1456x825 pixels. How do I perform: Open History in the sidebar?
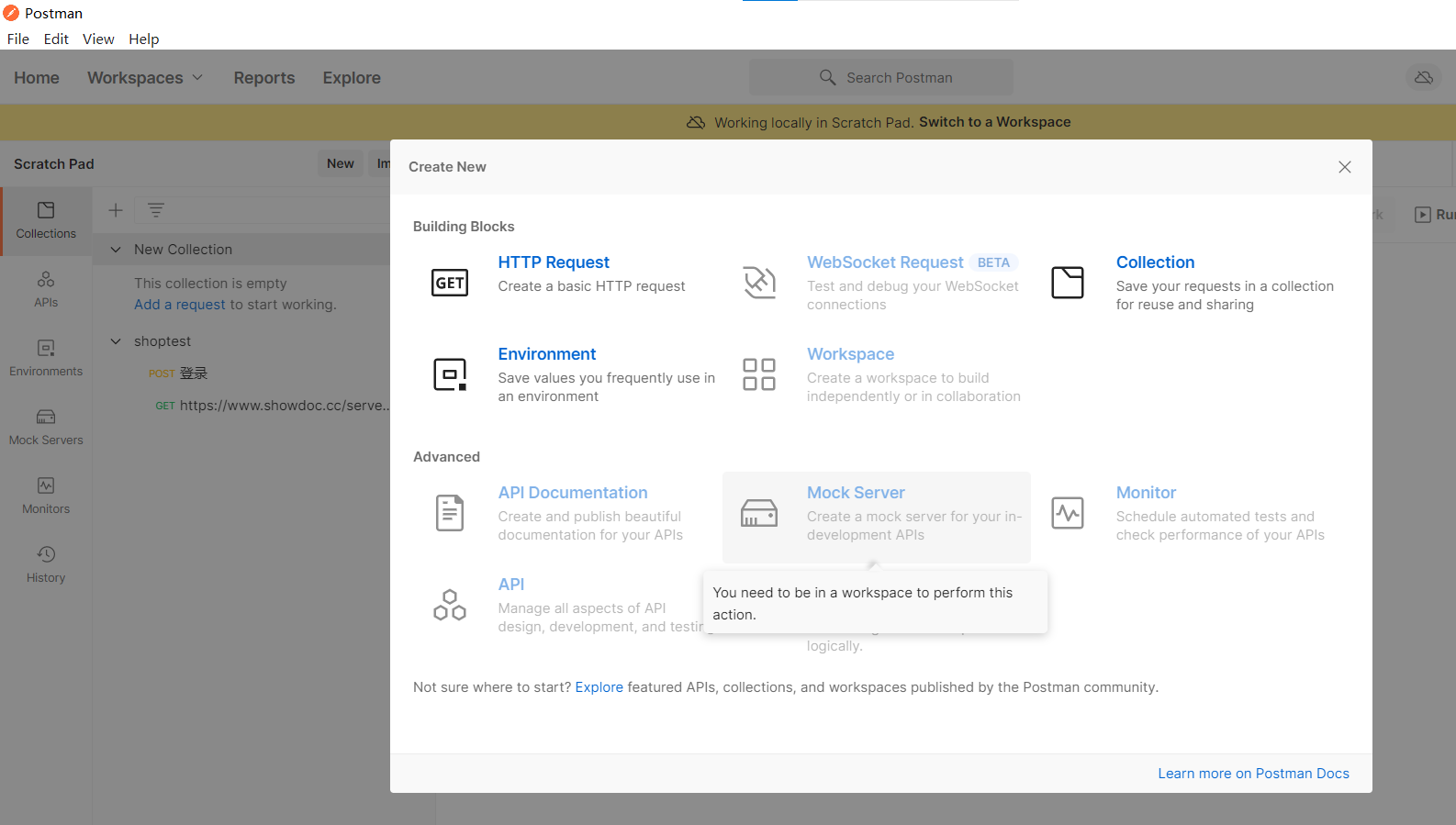coord(46,565)
